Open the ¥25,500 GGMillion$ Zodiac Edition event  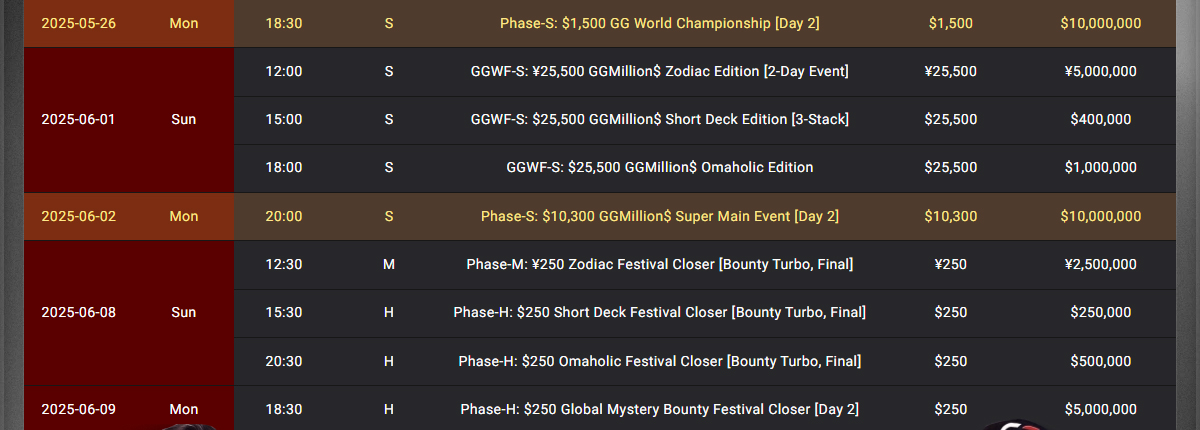click(659, 71)
